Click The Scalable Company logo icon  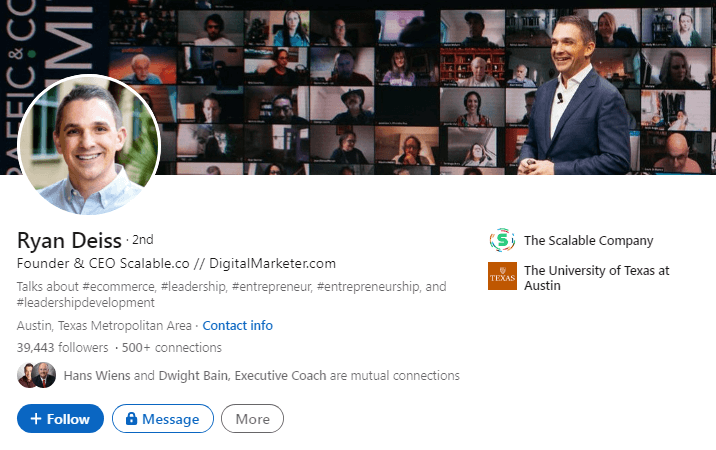click(501, 240)
